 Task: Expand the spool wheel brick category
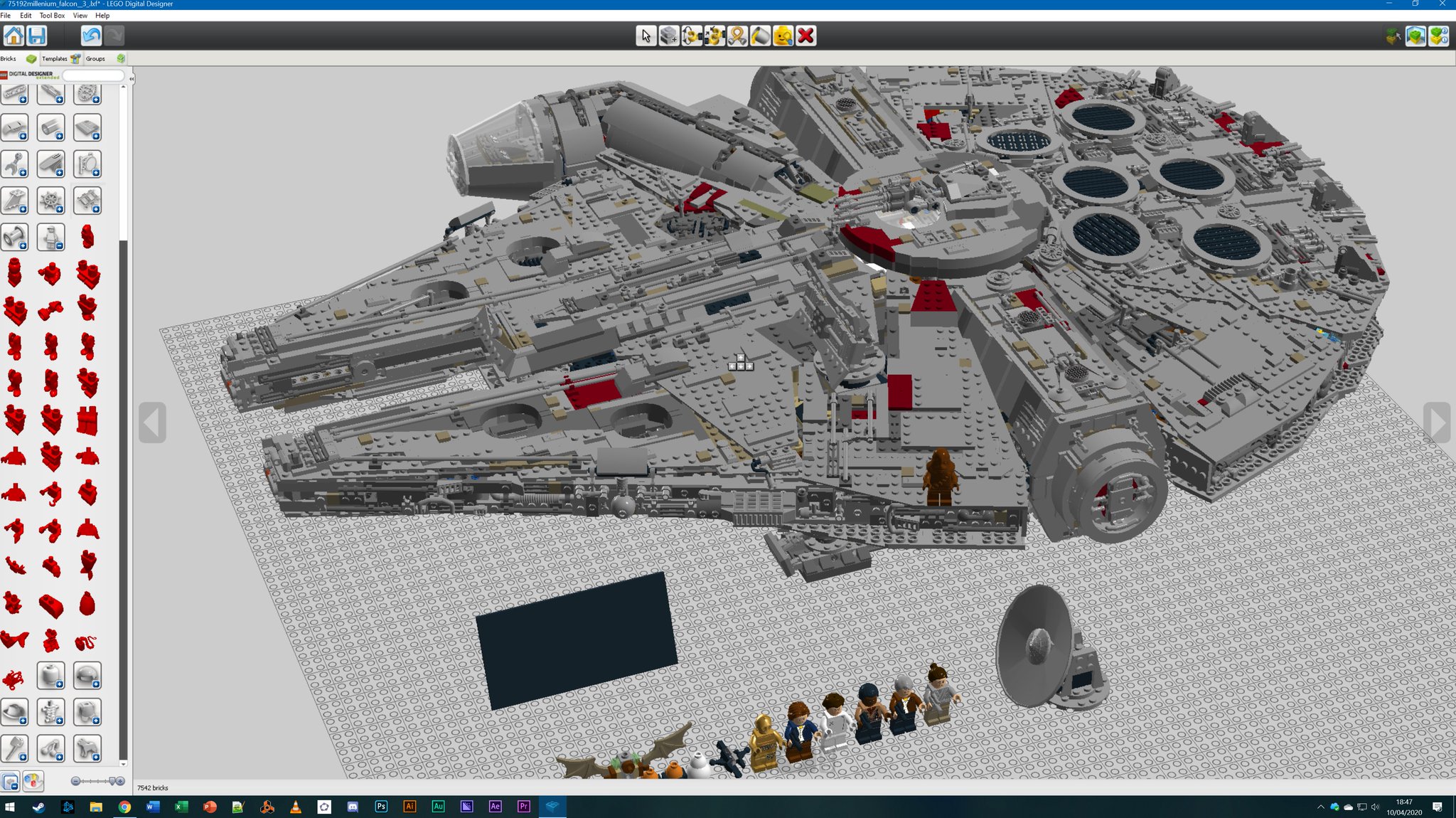[x=14, y=237]
